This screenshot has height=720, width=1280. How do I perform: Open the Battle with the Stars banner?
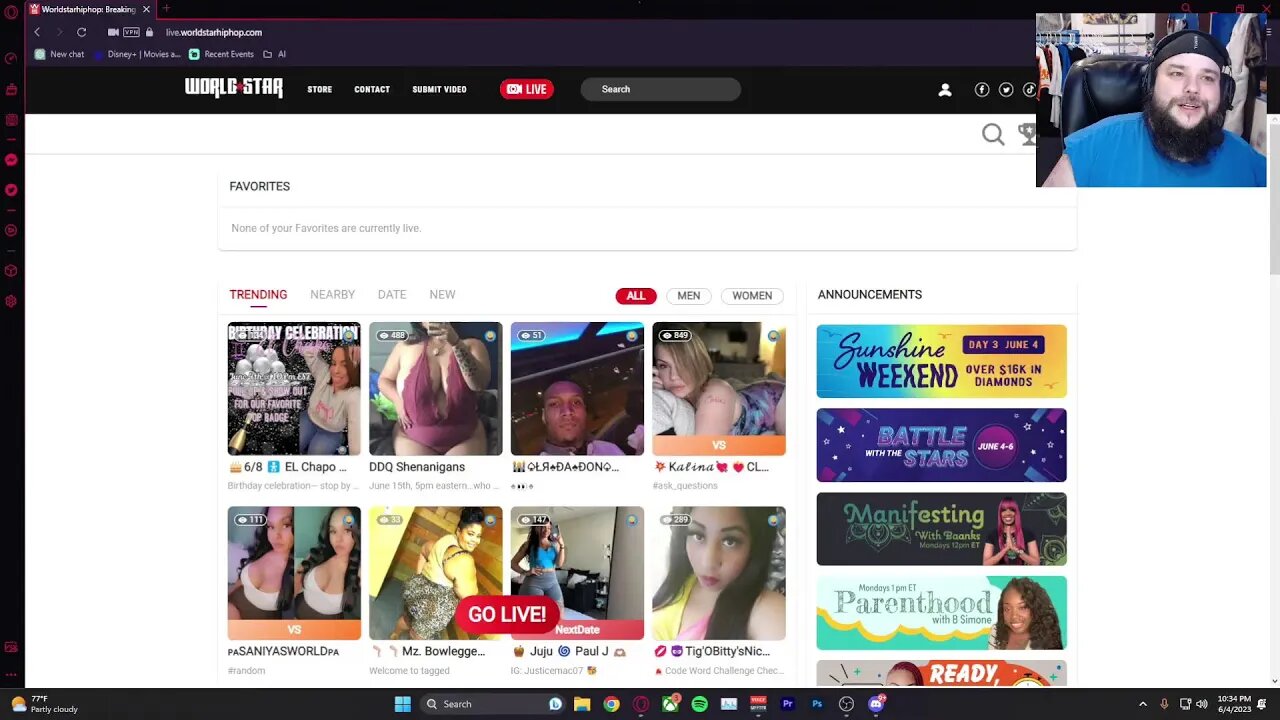[941, 445]
